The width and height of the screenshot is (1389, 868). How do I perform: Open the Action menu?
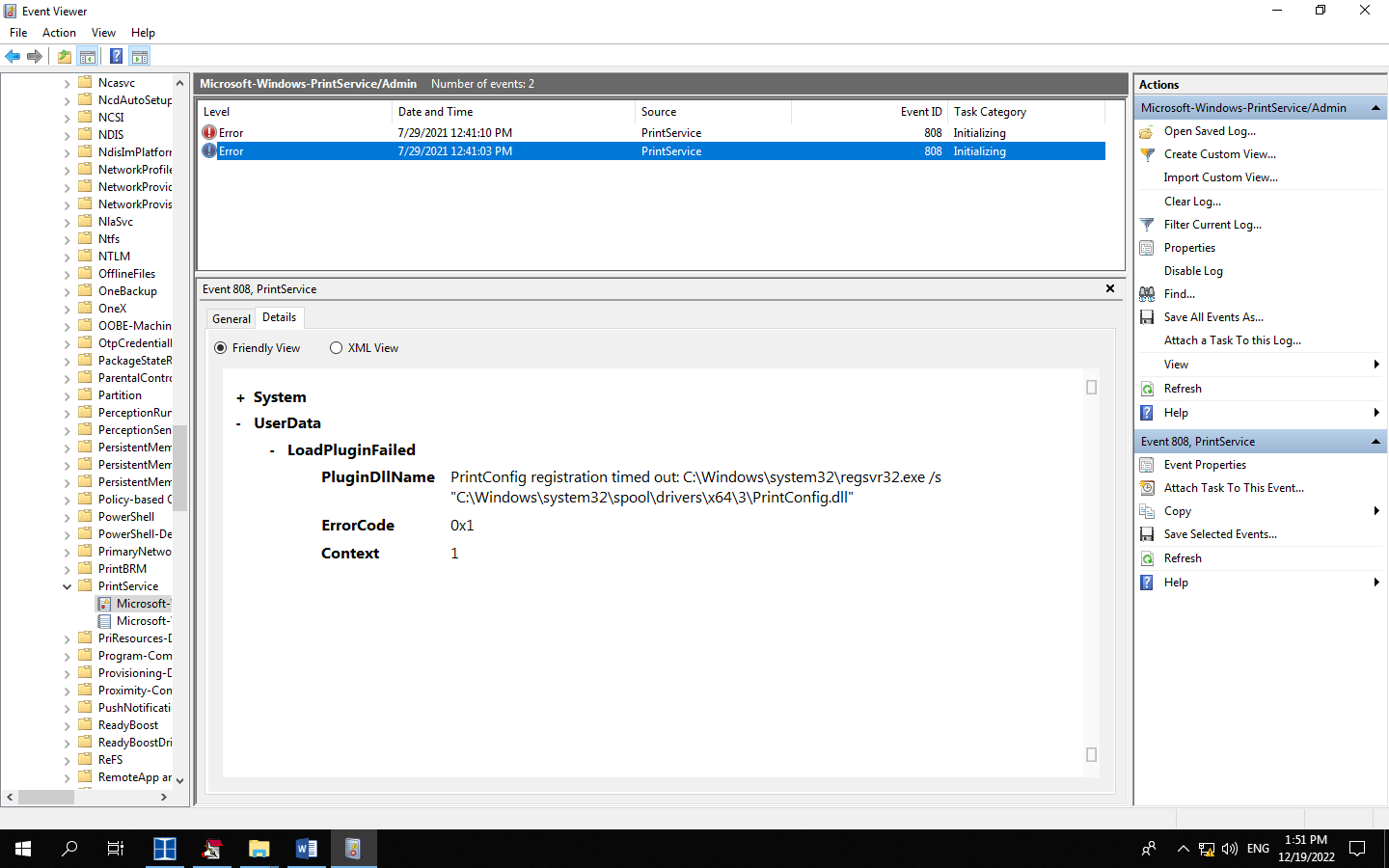(59, 33)
